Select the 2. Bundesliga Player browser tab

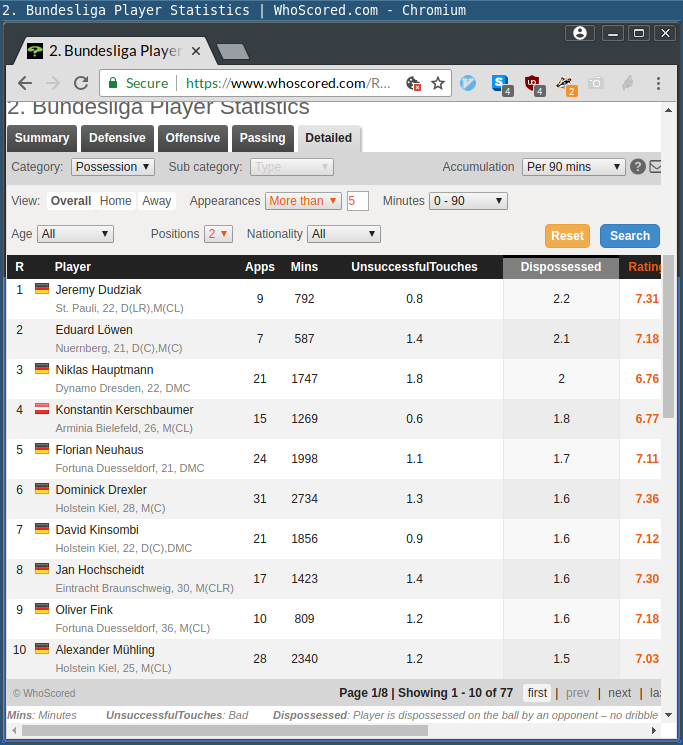[x=115, y=51]
